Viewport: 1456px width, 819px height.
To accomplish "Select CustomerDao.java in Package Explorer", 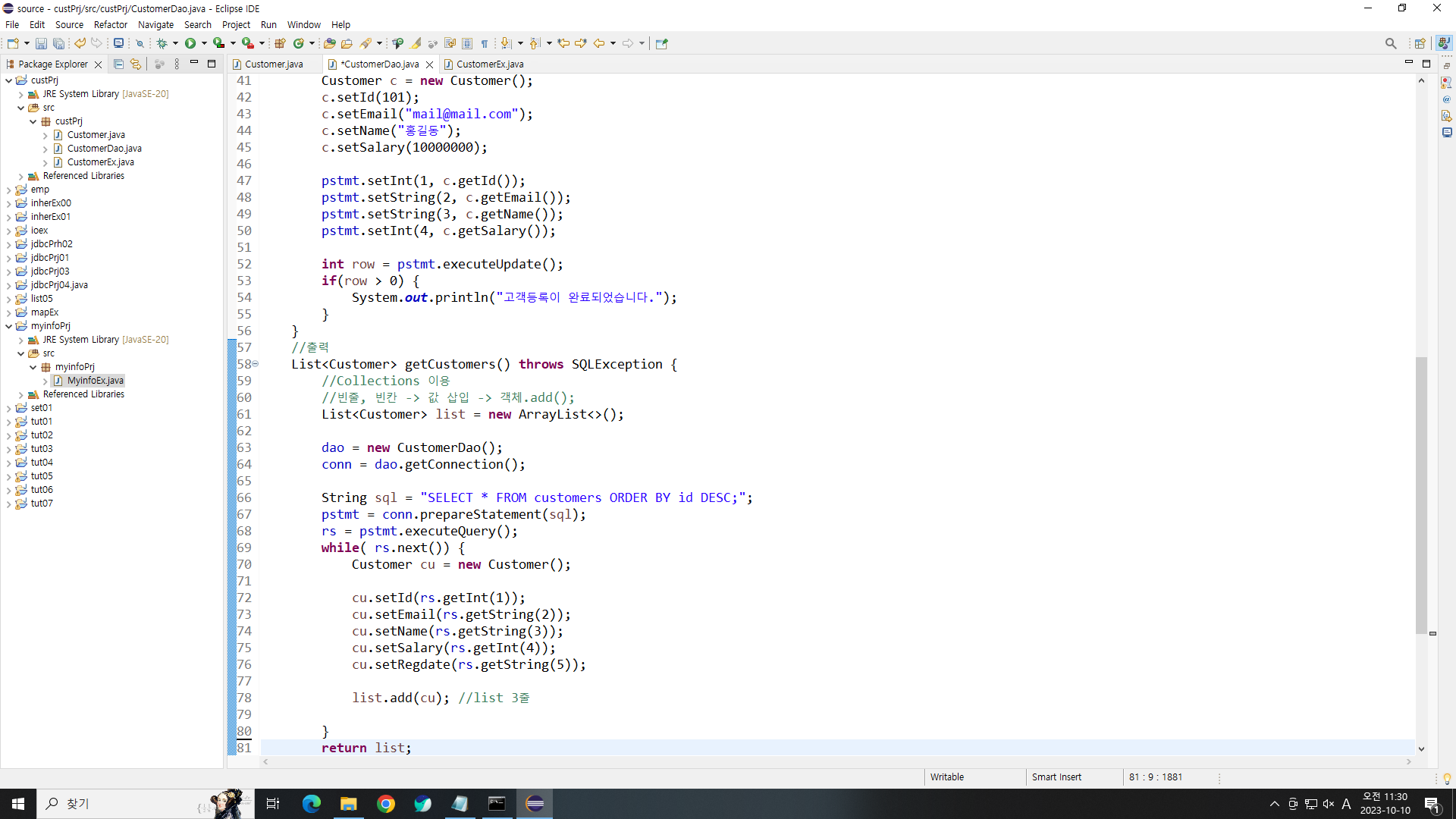I will coord(104,149).
